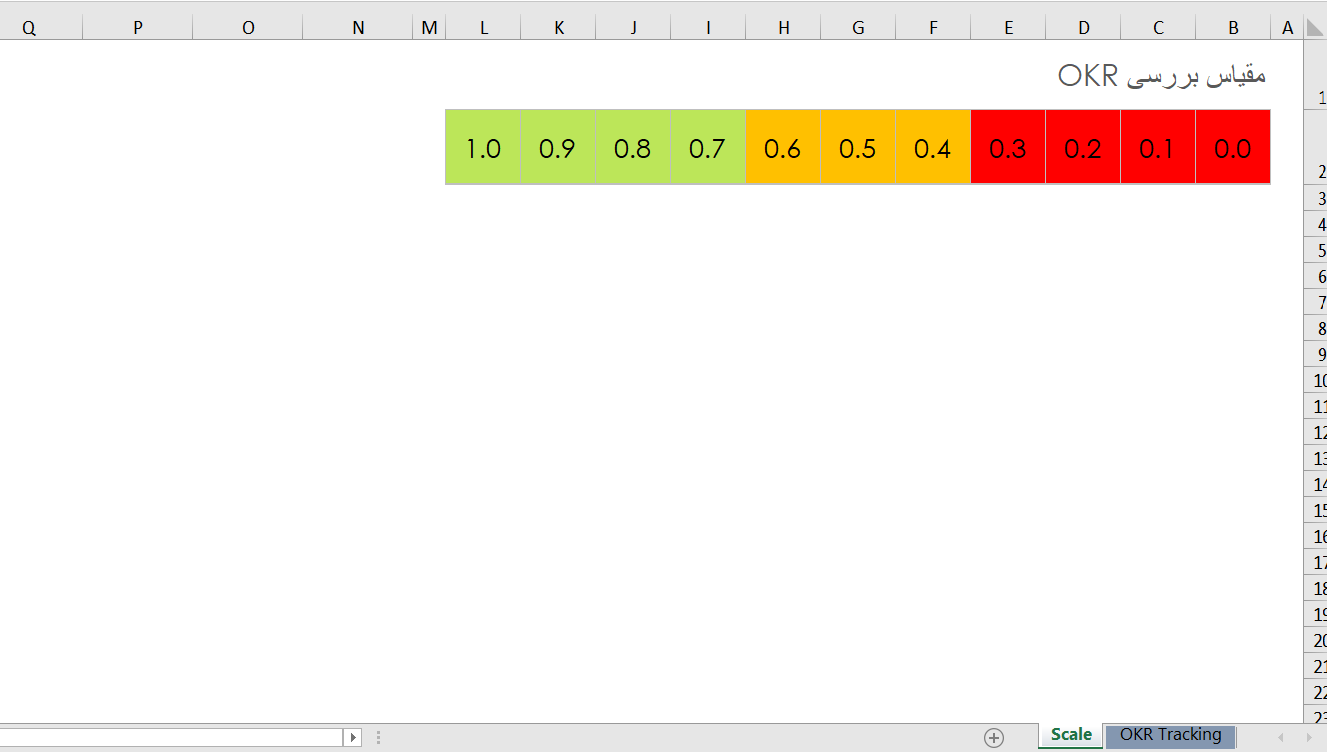Screen dimensions: 1327x752
Task: Click the horizontal scrollbar right arrow
Action: [x=352, y=737]
